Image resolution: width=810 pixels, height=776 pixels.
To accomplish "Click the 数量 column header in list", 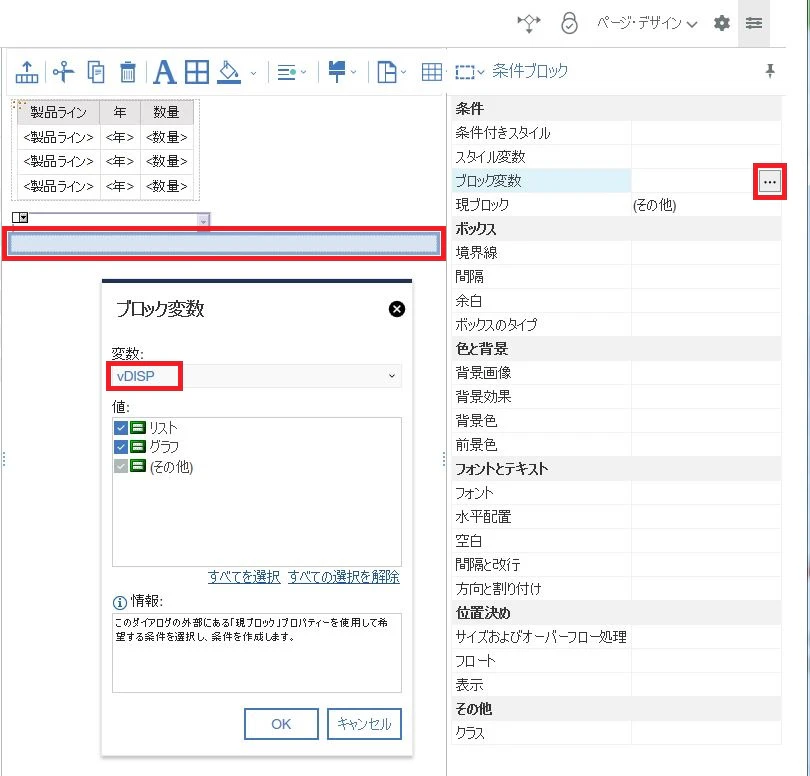I will pyautogui.click(x=166, y=112).
